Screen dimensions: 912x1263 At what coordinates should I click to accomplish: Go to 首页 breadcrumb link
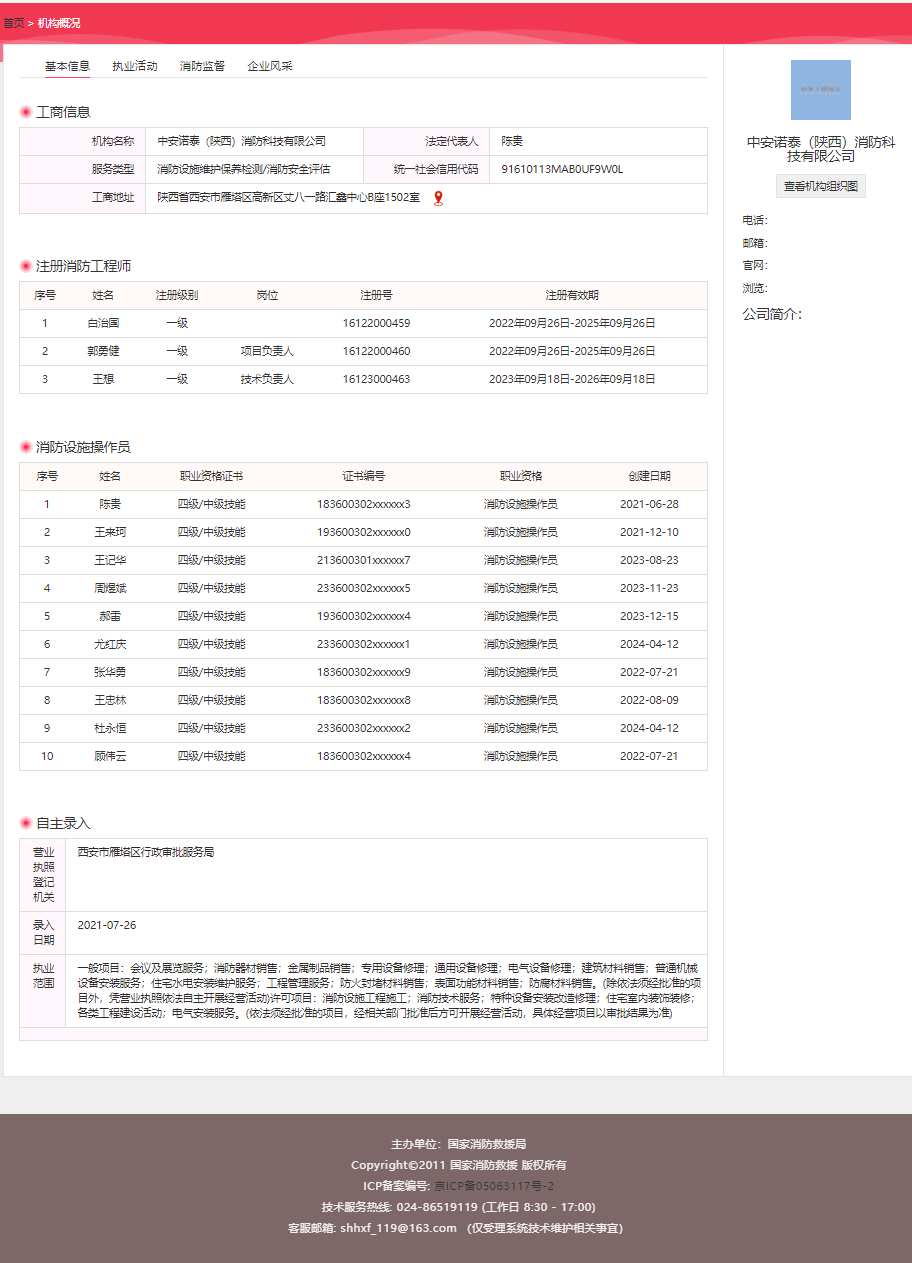pos(13,23)
